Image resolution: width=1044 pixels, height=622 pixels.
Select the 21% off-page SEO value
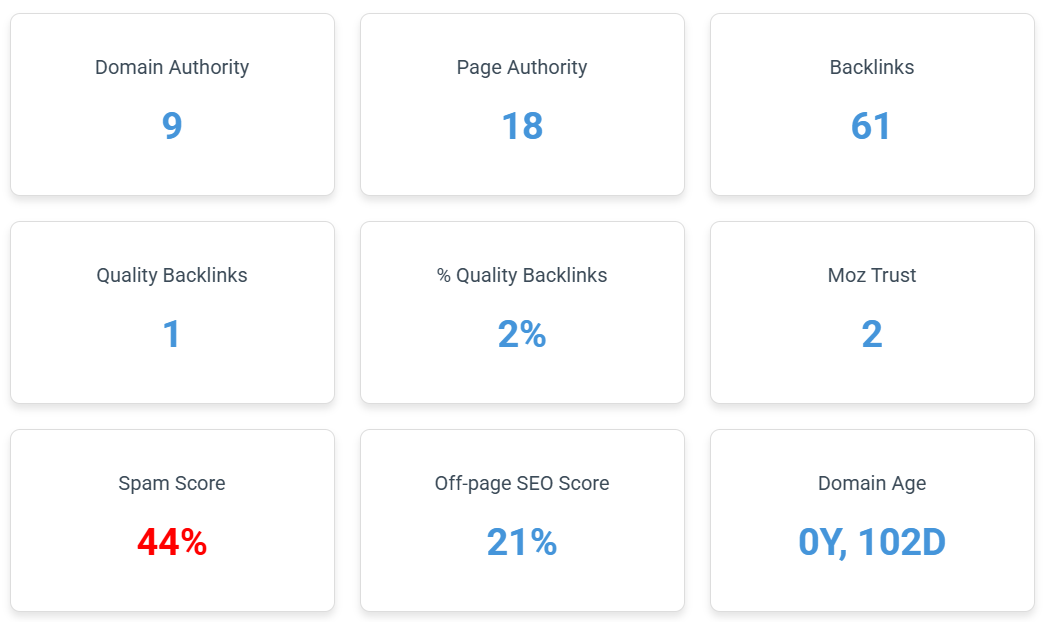pos(522,541)
